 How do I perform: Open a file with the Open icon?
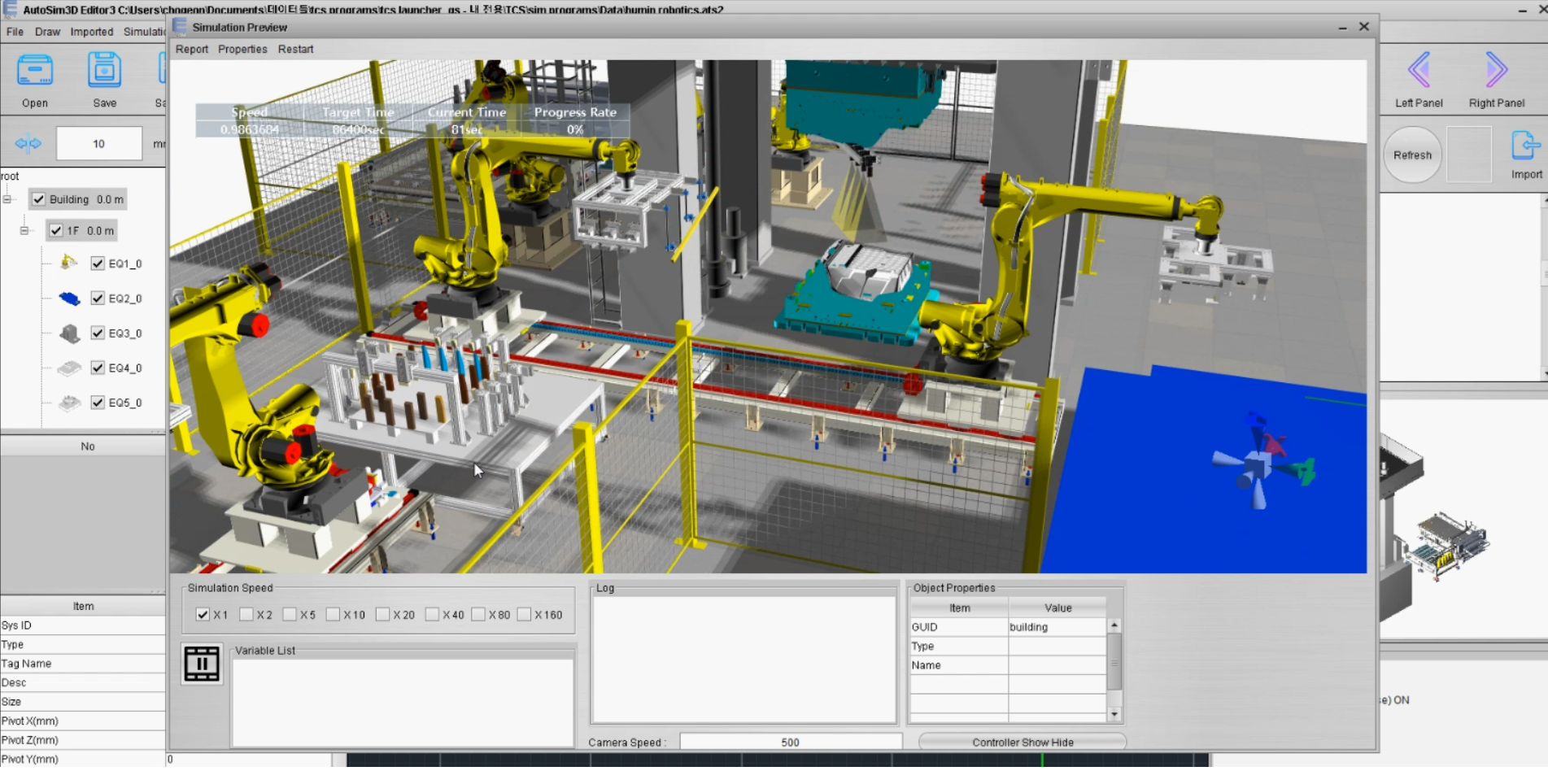point(35,71)
